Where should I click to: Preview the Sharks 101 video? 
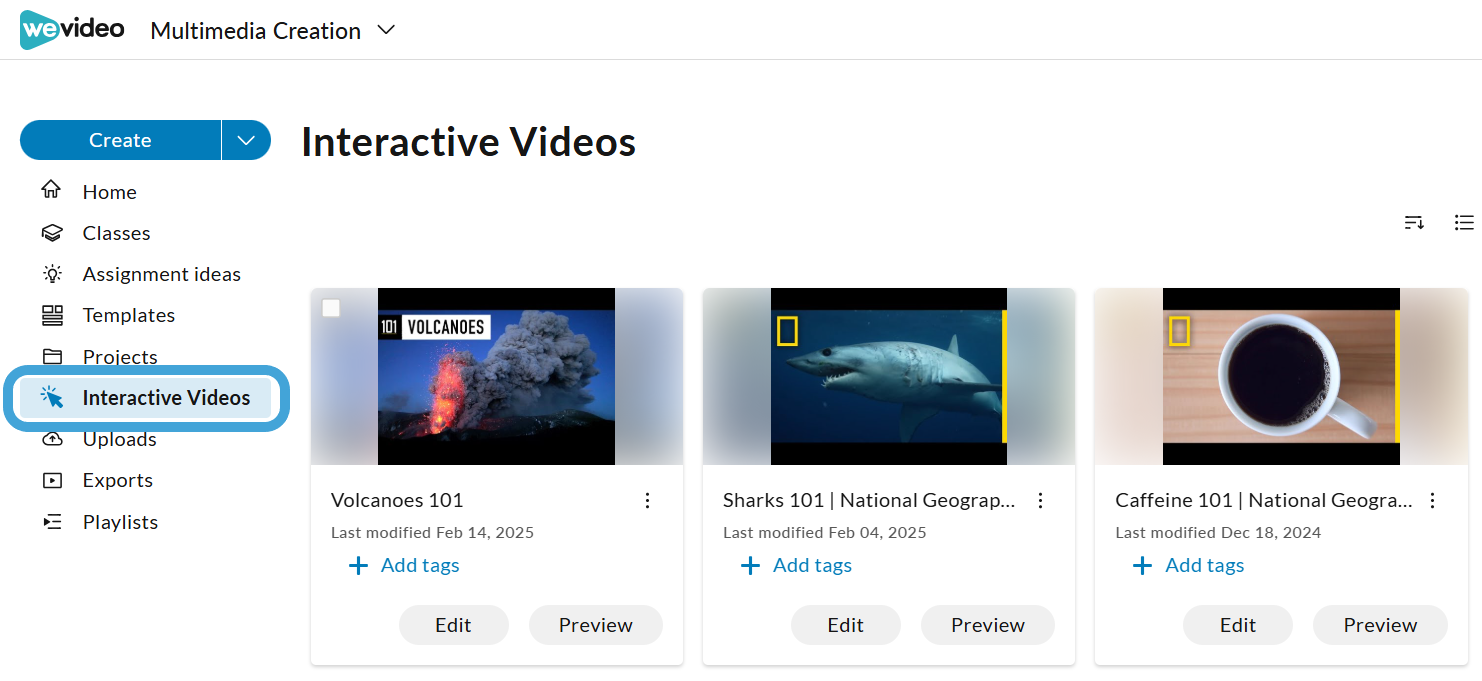(x=987, y=625)
